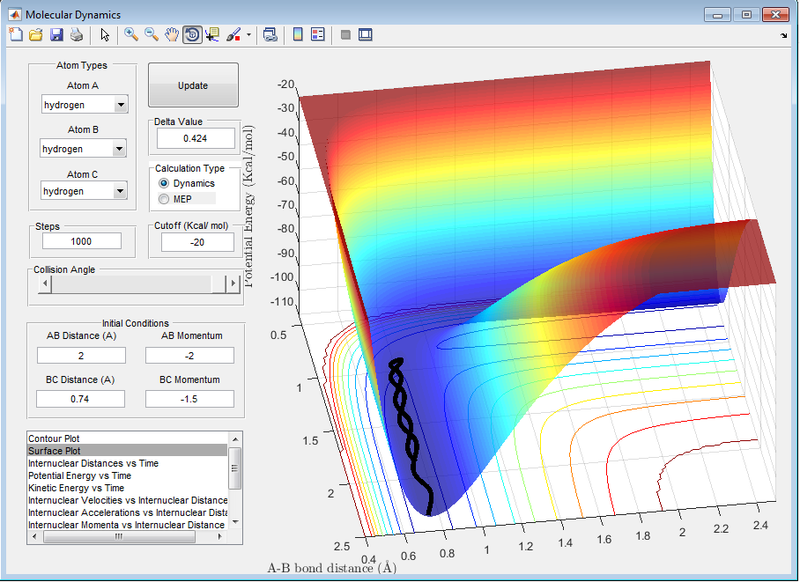Image resolution: width=800 pixels, height=582 pixels.
Task: Activate the Zoom In tool
Action: [131, 35]
